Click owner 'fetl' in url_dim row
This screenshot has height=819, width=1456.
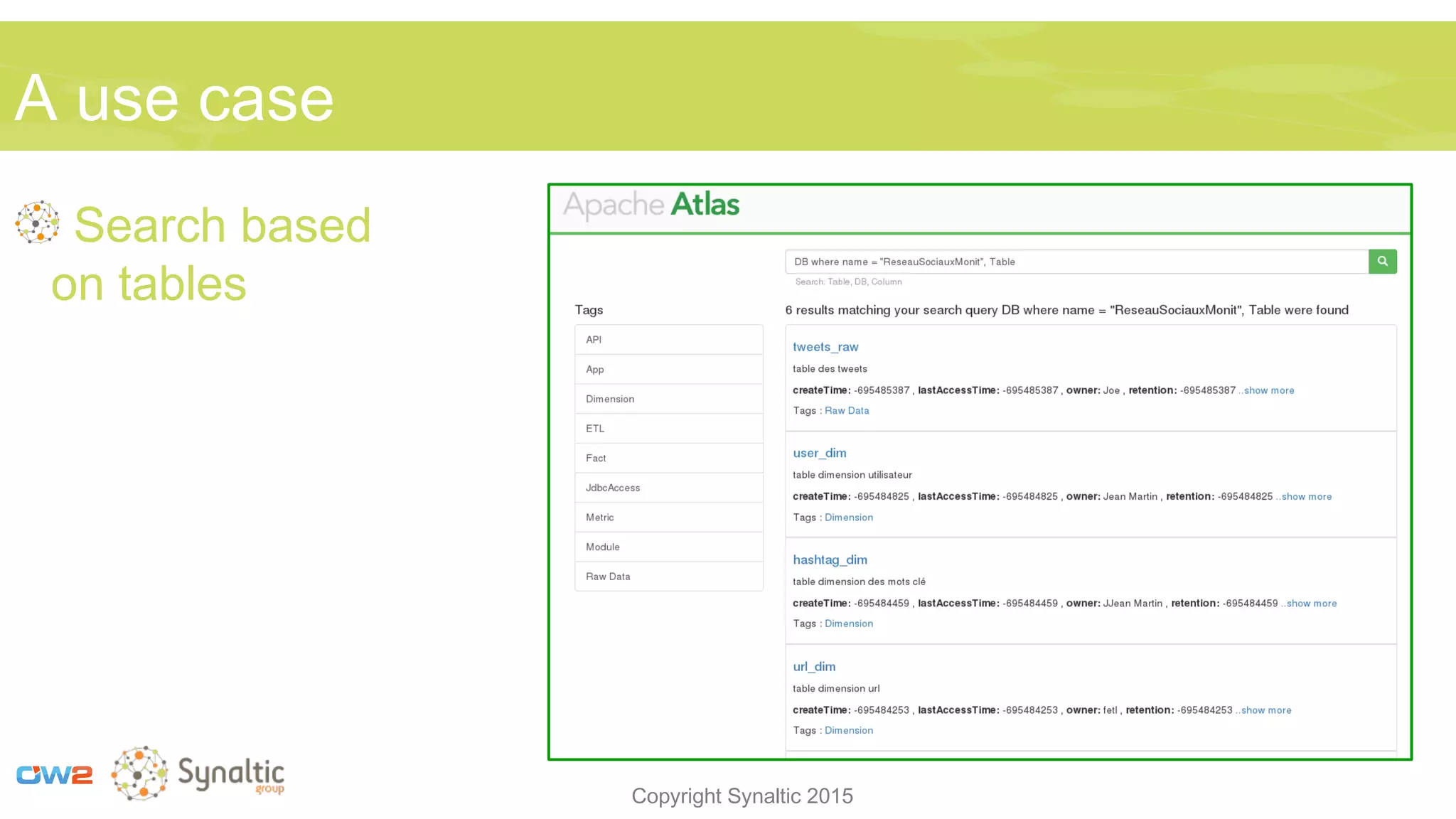(1110, 710)
